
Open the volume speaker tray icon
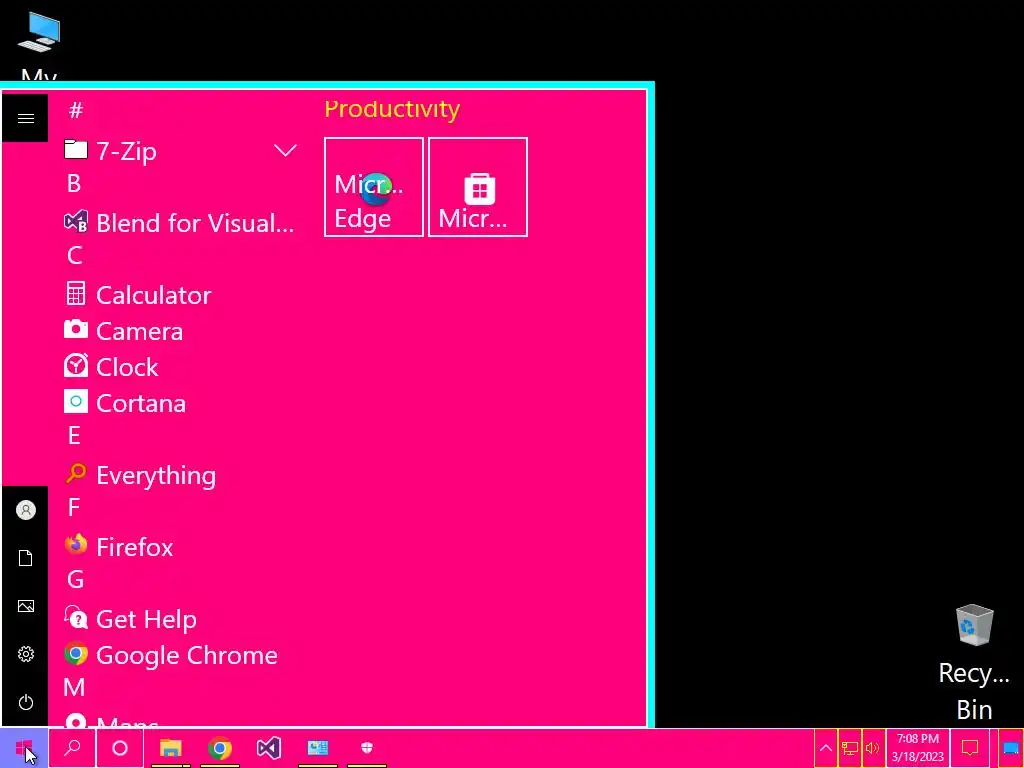point(872,748)
